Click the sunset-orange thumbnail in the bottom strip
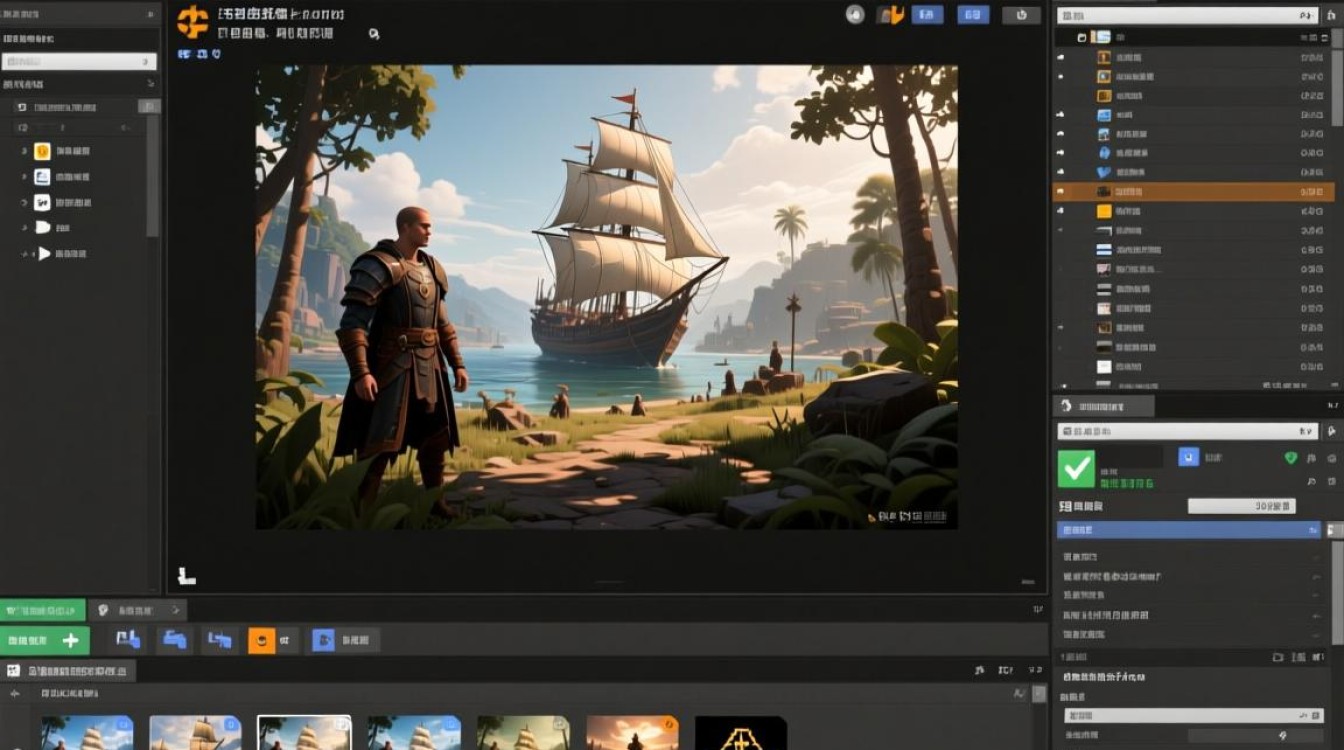The width and height of the screenshot is (1344, 750). [x=632, y=733]
